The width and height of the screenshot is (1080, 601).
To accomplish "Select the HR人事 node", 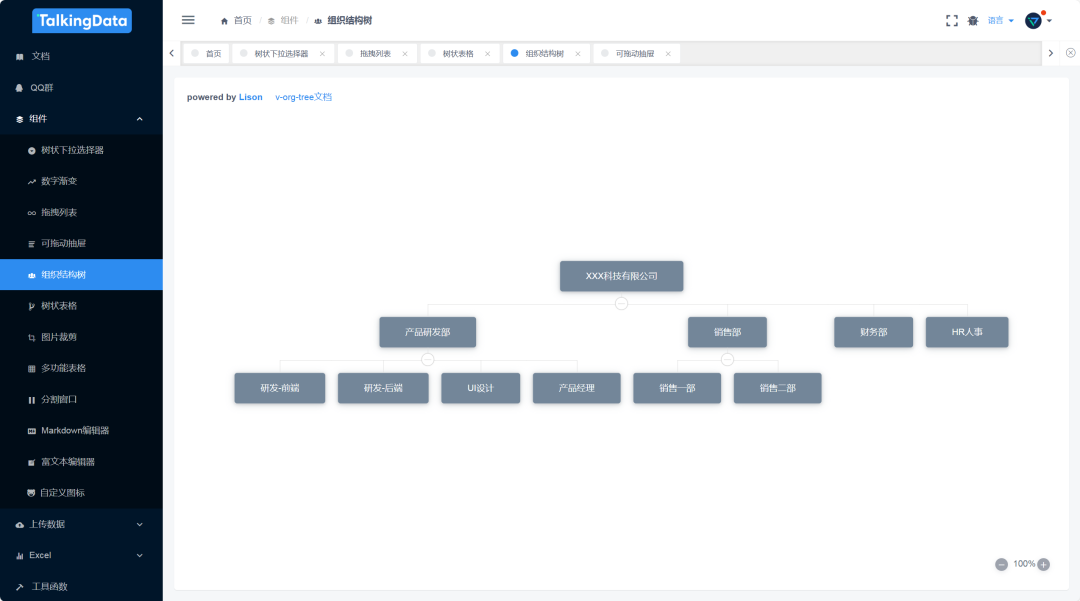I will (967, 332).
